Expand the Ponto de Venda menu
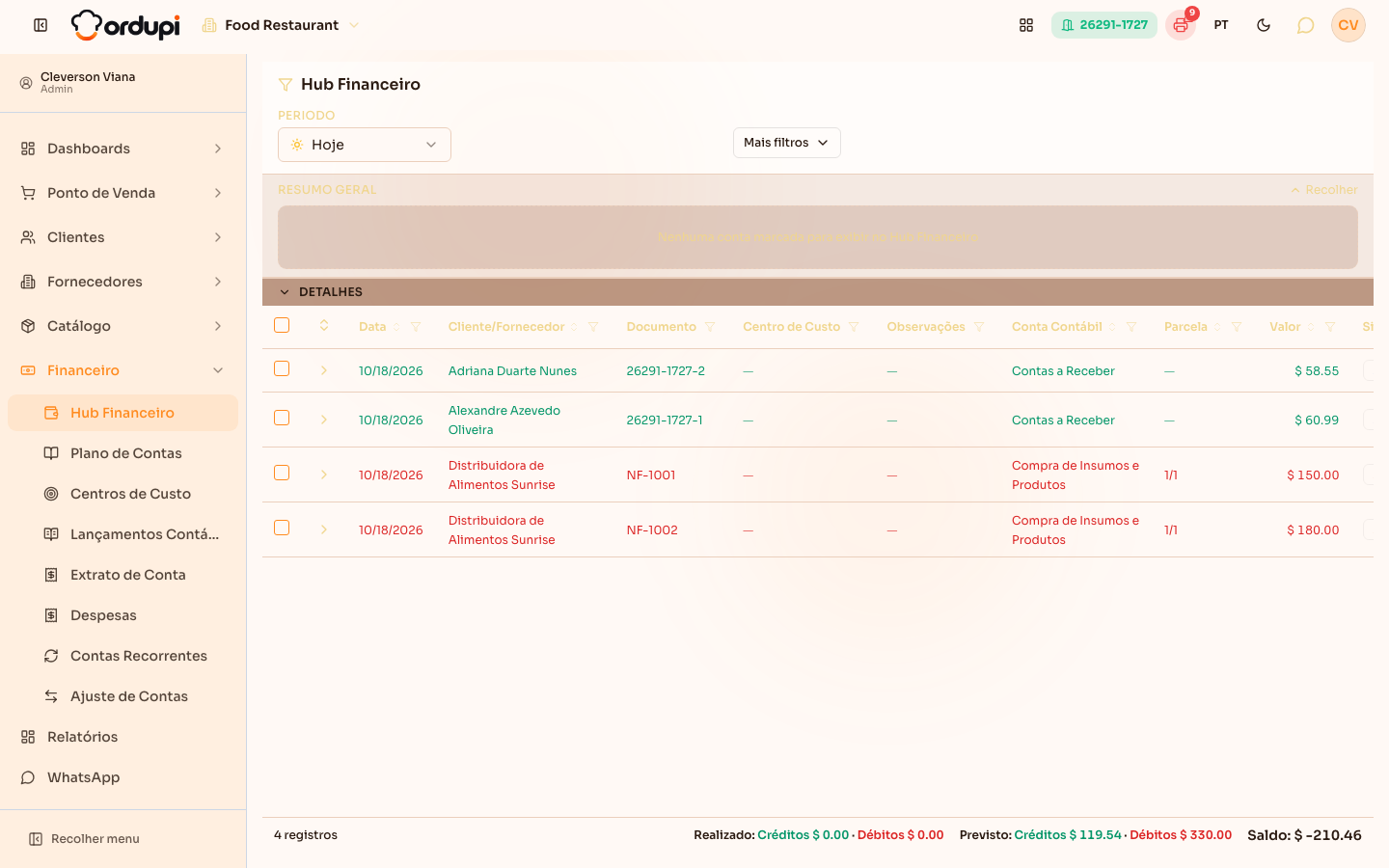 [x=123, y=193]
